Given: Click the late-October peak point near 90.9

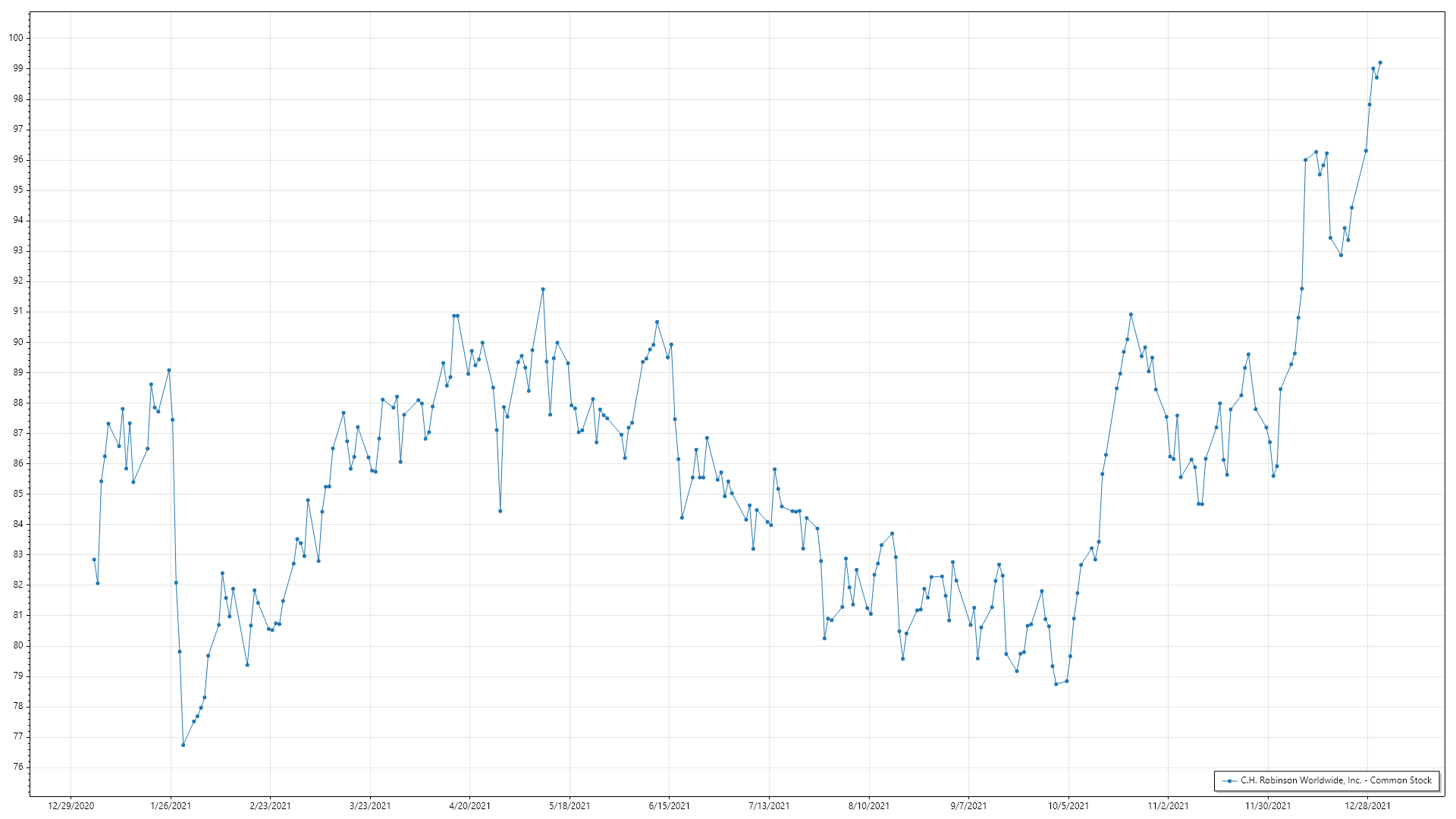Looking at the screenshot, I should (x=1131, y=315).
